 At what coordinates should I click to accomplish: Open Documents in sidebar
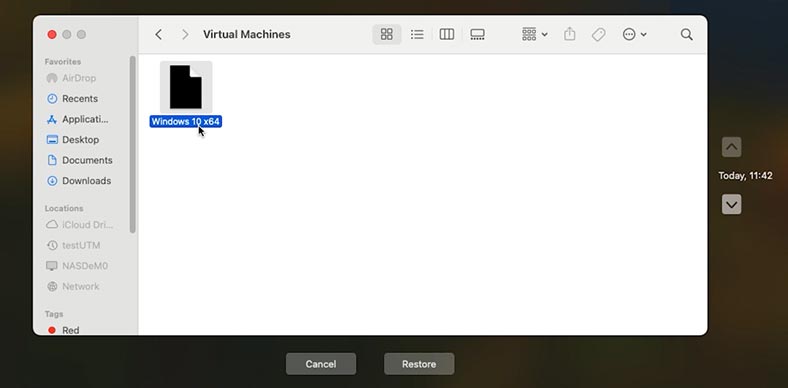80,160
